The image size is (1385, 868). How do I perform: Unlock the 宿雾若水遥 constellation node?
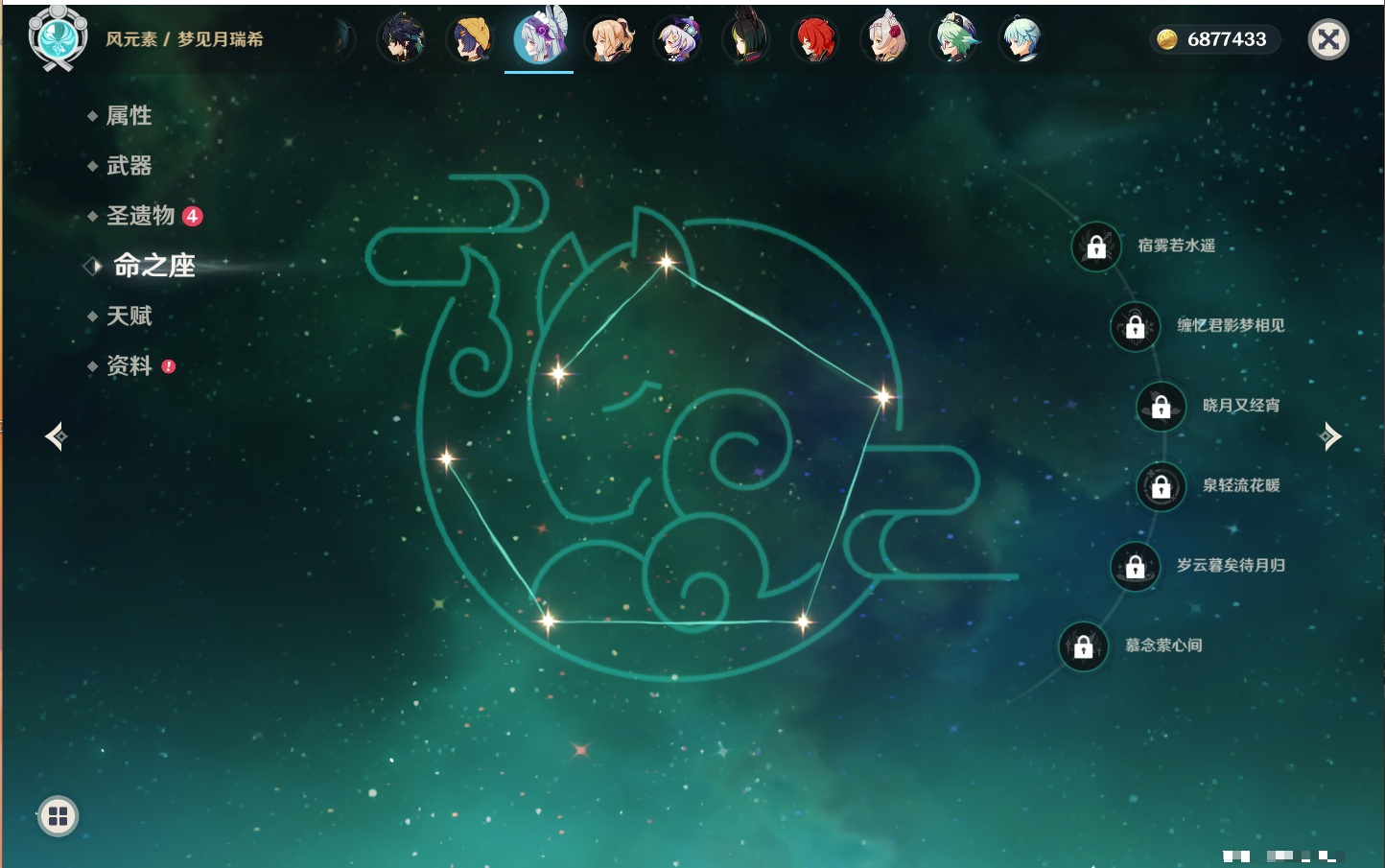tap(1096, 246)
